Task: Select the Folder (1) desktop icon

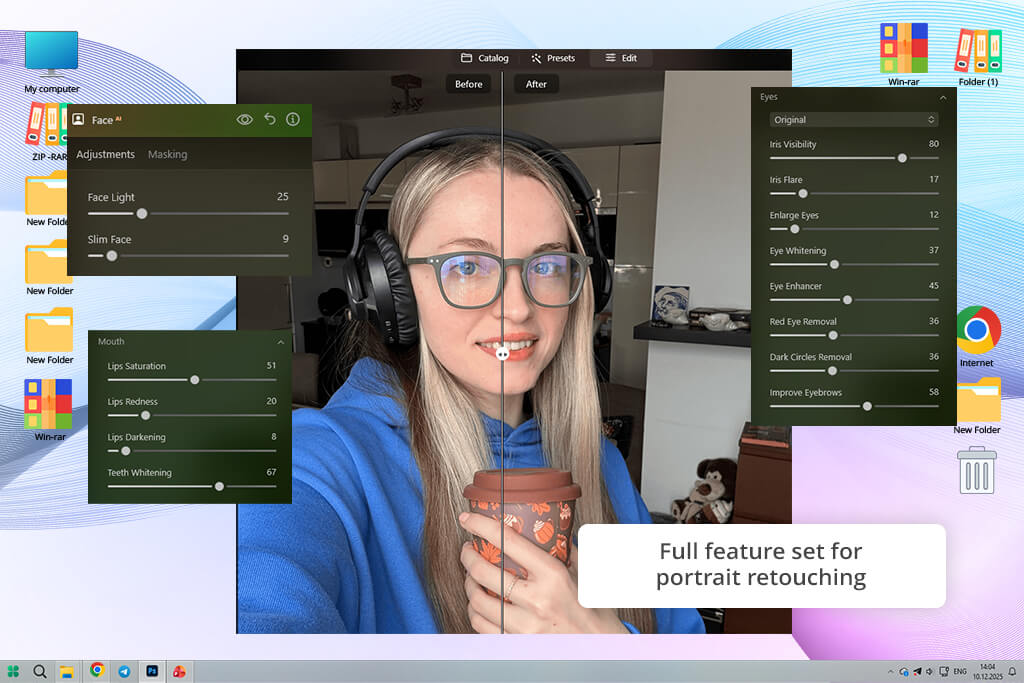Action: point(978,57)
